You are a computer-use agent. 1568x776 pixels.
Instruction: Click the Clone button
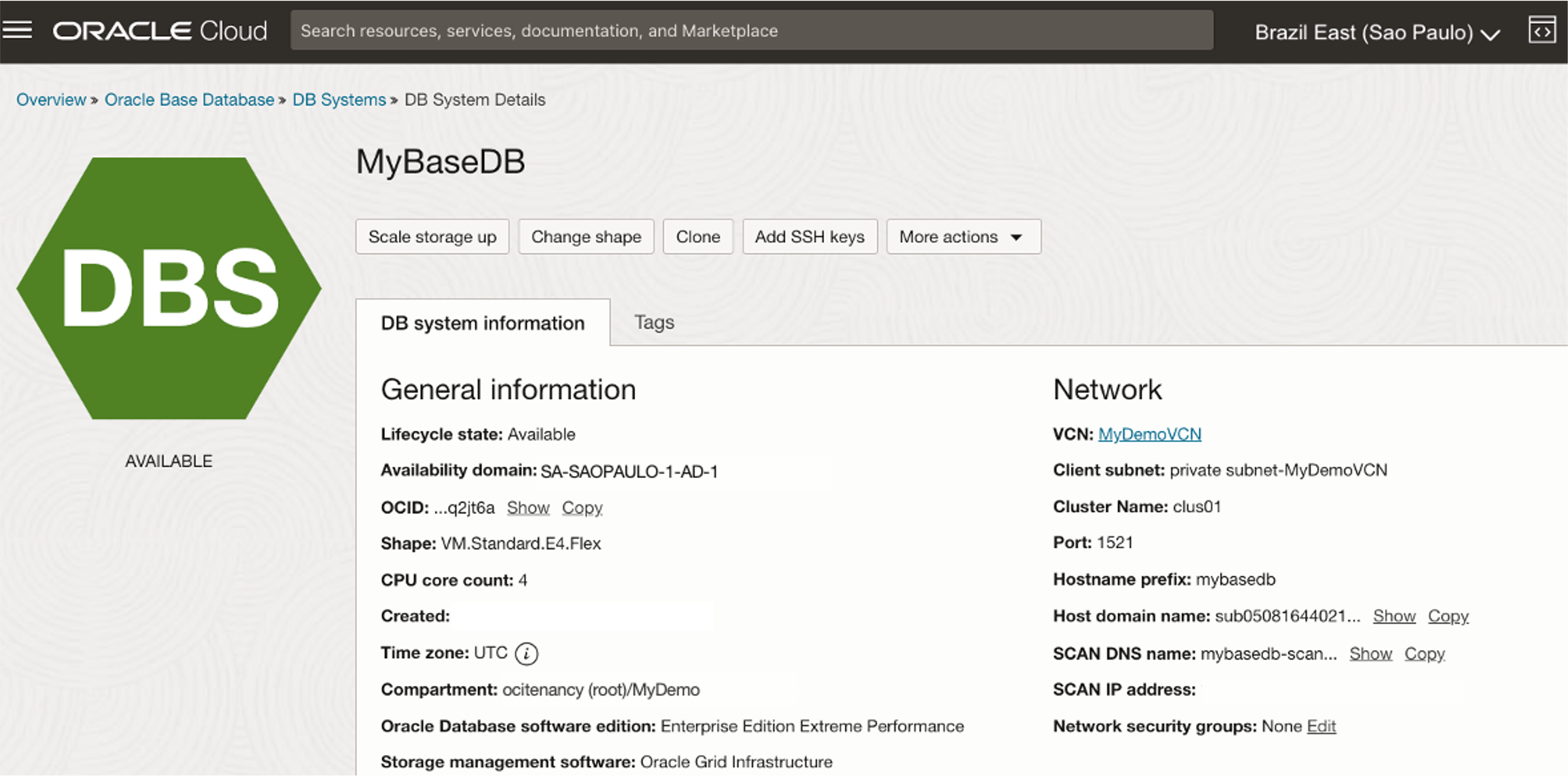(698, 236)
